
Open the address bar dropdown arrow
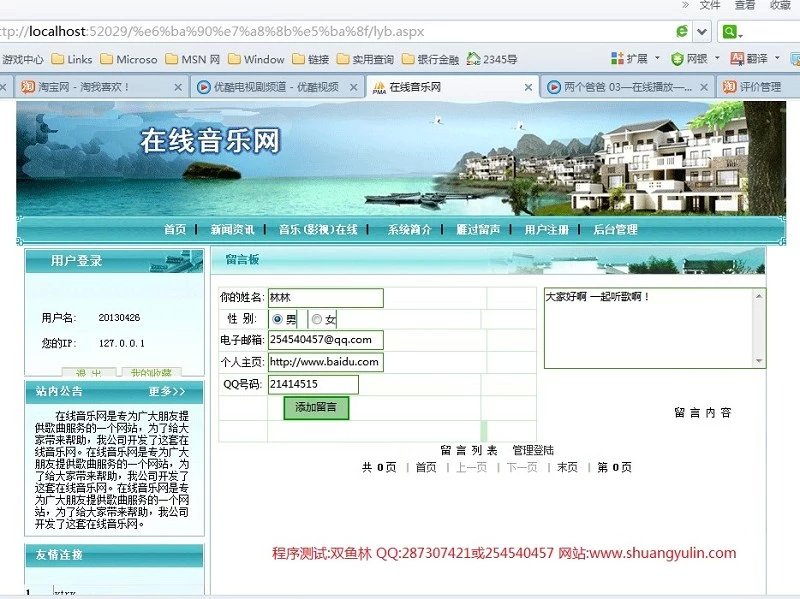[x=702, y=32]
